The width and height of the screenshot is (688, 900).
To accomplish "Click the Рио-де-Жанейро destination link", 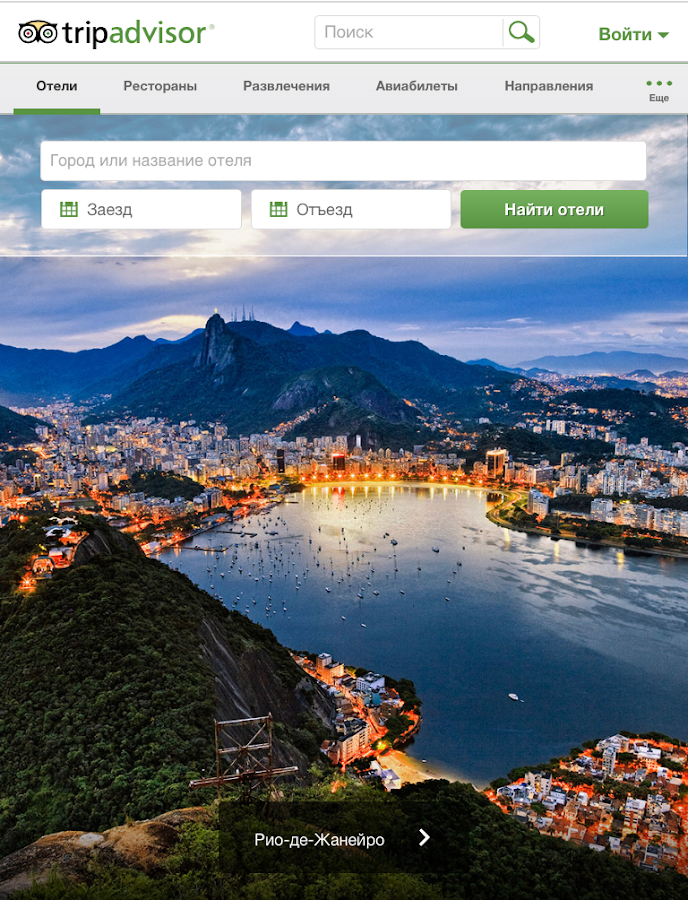I will [x=319, y=840].
